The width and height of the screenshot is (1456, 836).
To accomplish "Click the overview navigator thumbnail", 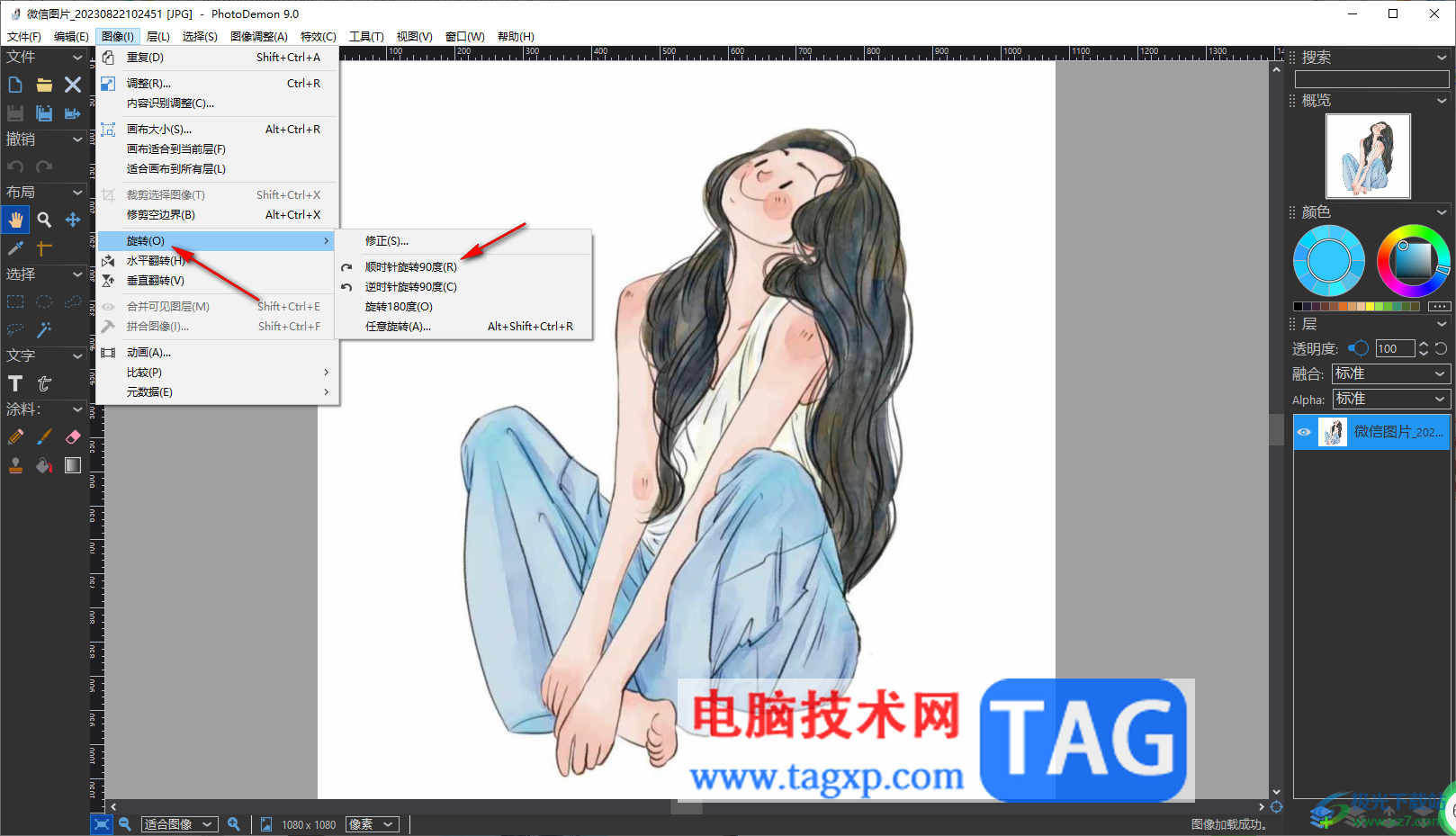I will click(x=1368, y=157).
